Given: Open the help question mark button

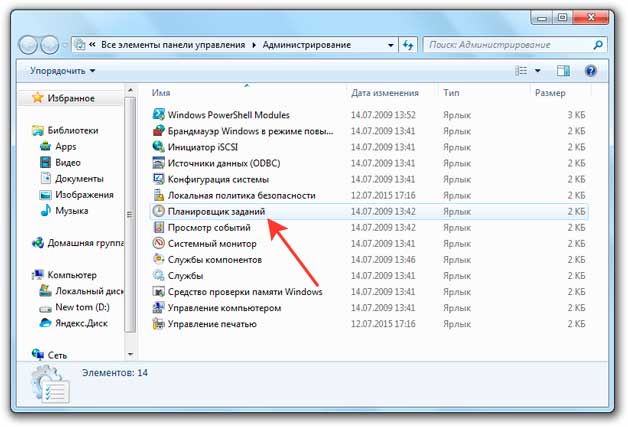Looking at the screenshot, I should click(591, 71).
